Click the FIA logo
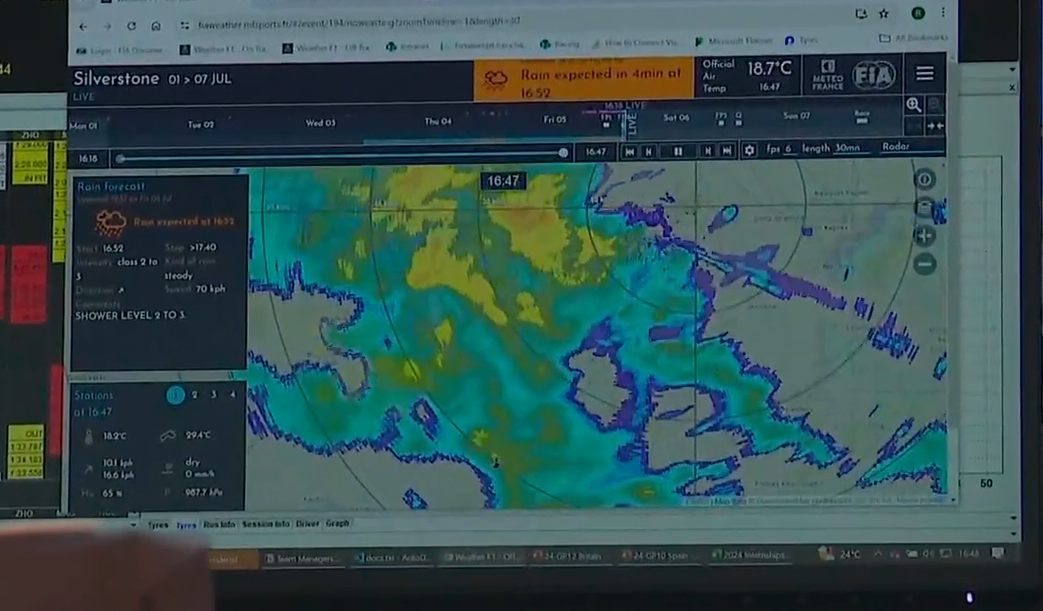This screenshot has height=611, width=1043. pos(874,75)
